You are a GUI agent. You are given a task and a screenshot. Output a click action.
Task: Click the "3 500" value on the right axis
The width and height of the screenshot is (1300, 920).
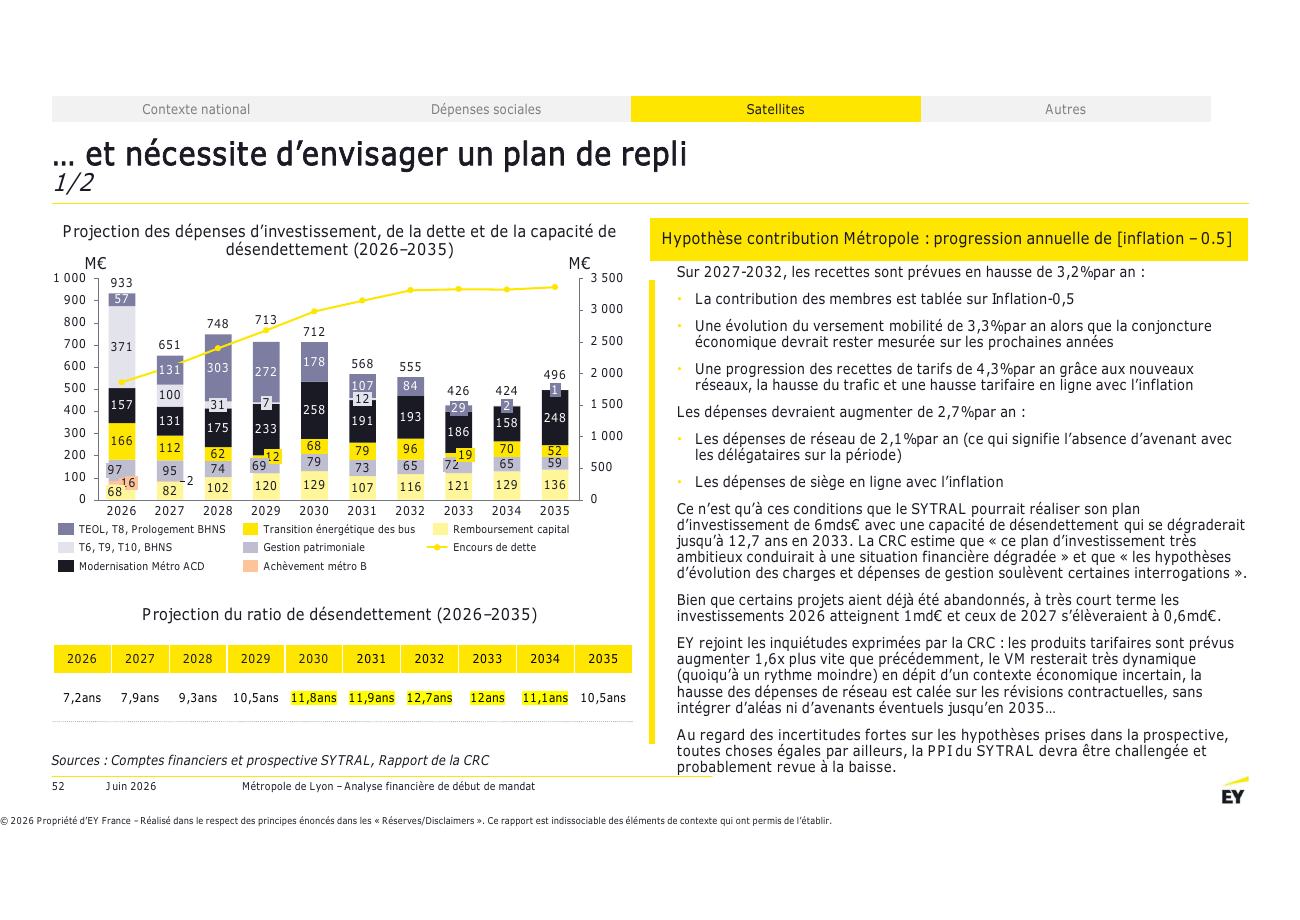[x=607, y=278]
